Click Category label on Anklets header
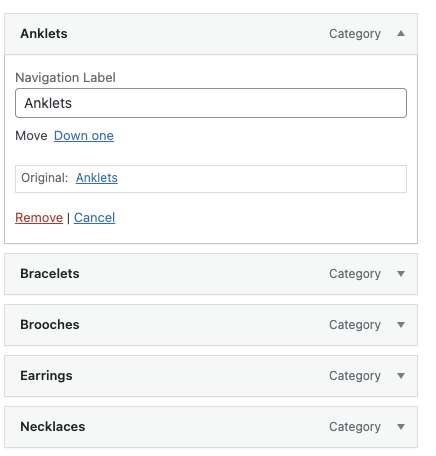Viewport: 436px width, 456px height. point(355,34)
